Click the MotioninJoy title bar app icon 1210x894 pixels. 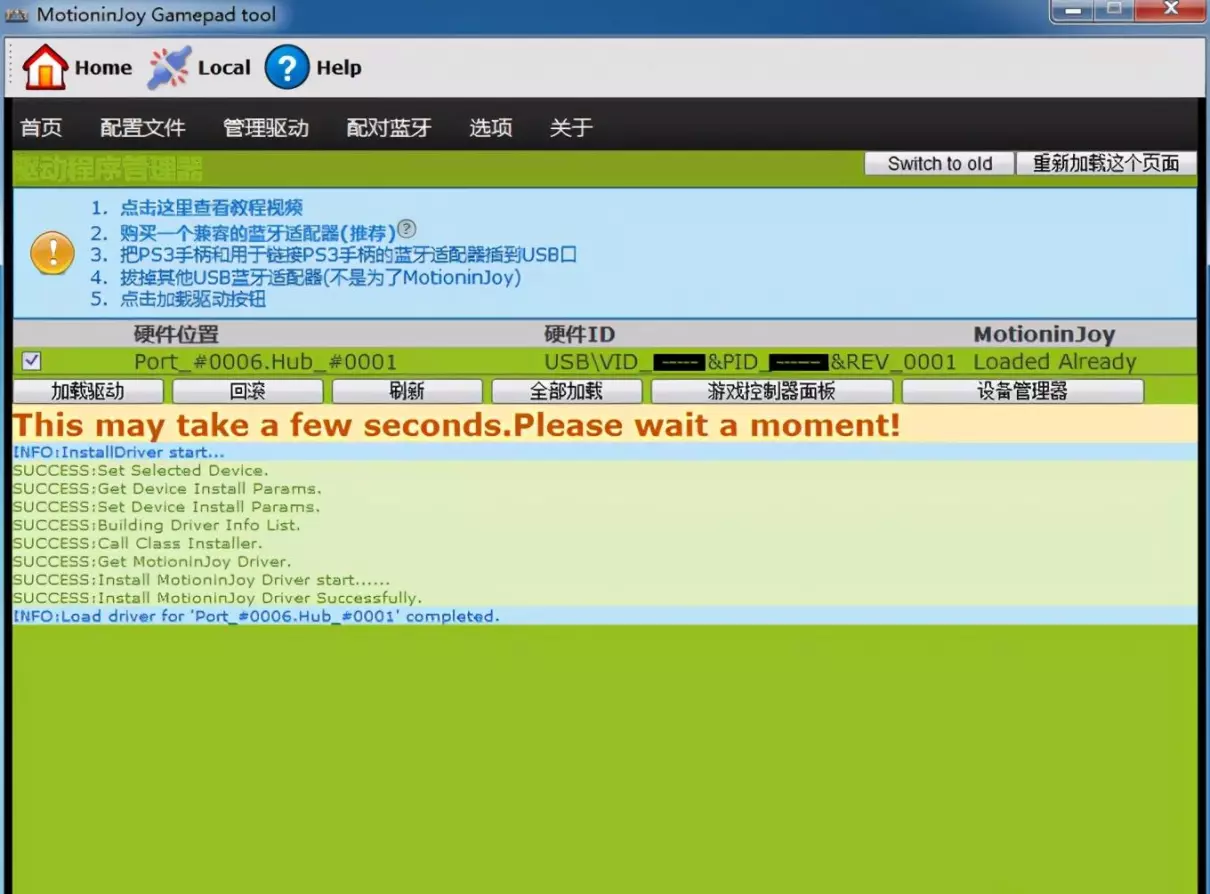click(17, 15)
